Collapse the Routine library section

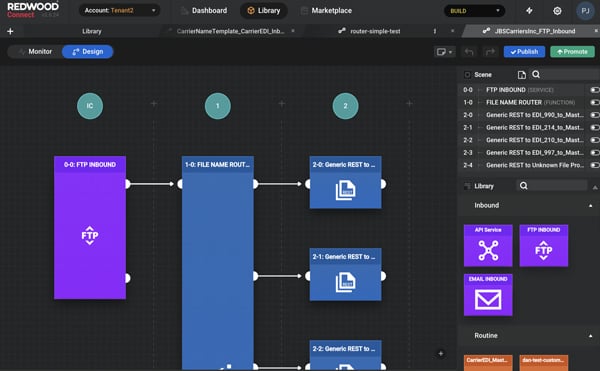point(590,335)
